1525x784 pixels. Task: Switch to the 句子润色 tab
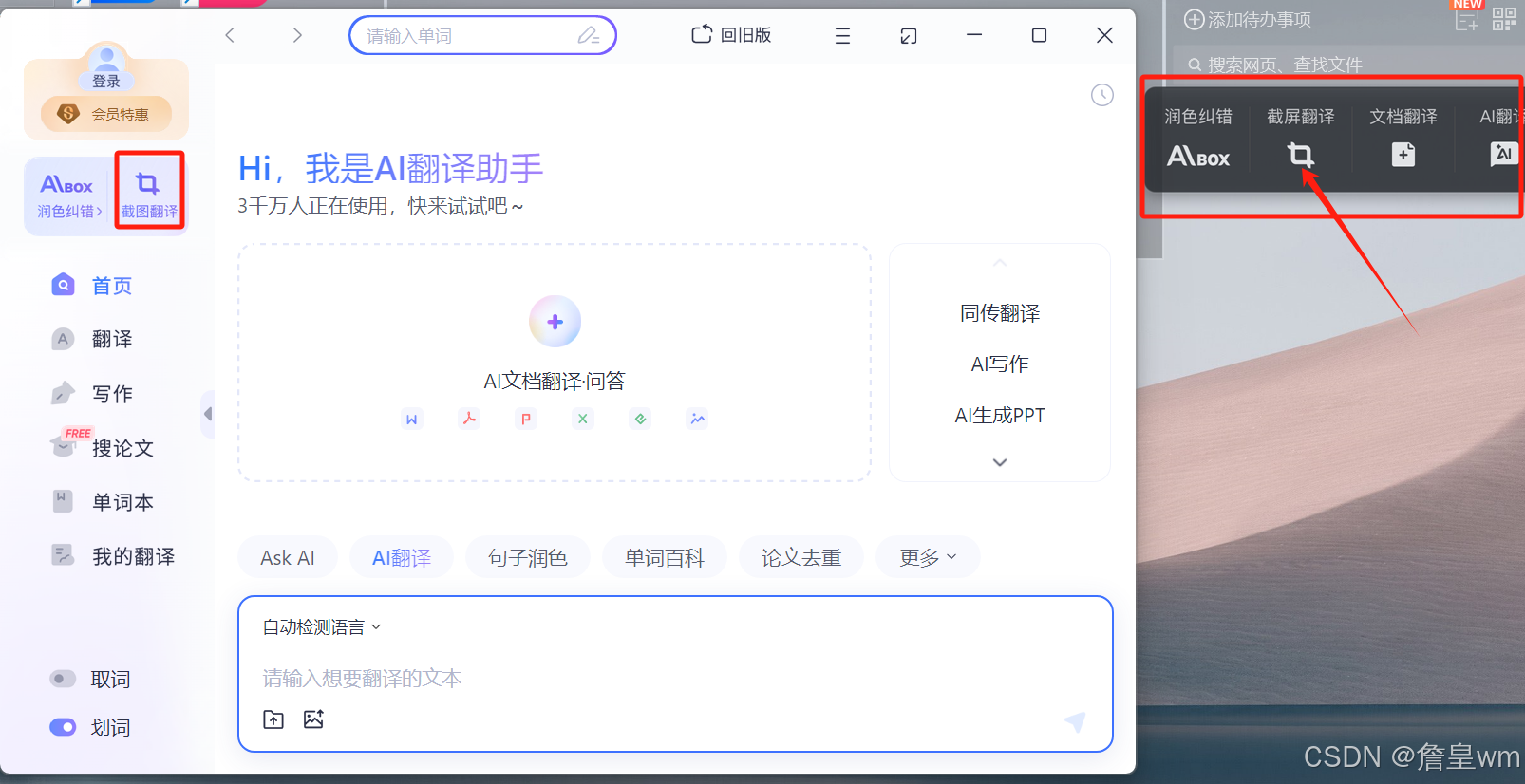point(528,557)
